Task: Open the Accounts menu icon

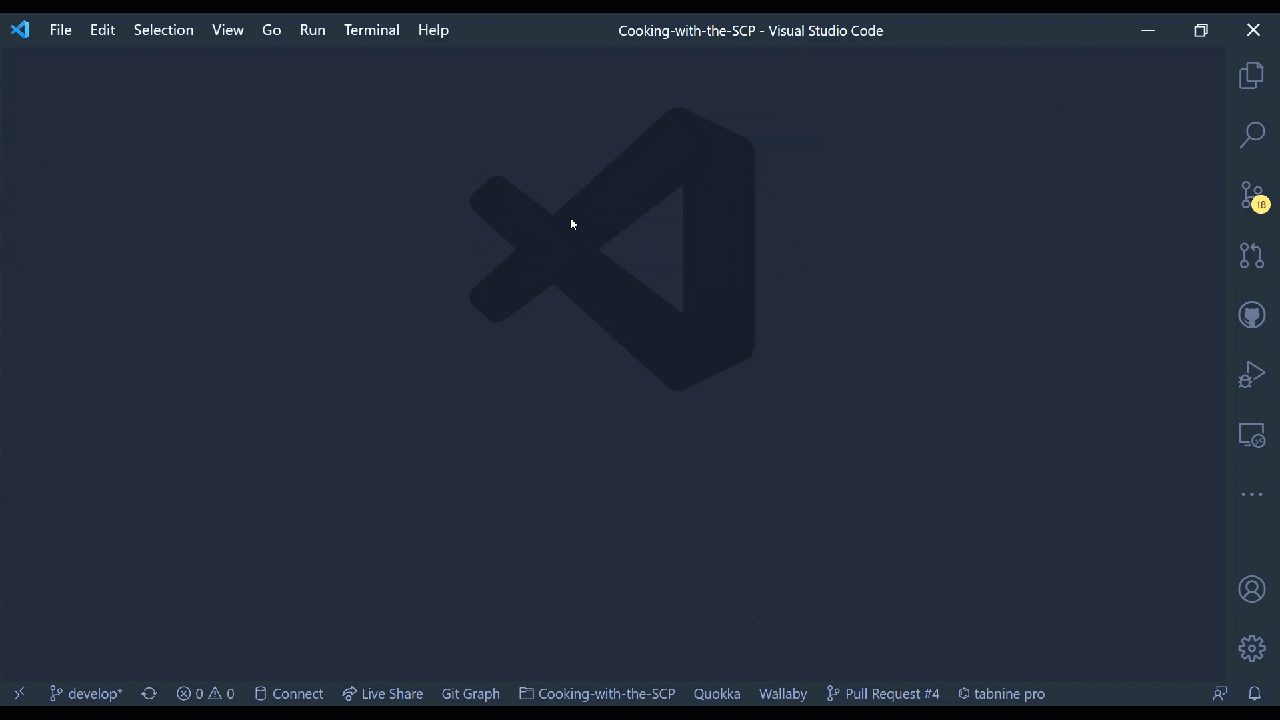Action: (1252, 589)
